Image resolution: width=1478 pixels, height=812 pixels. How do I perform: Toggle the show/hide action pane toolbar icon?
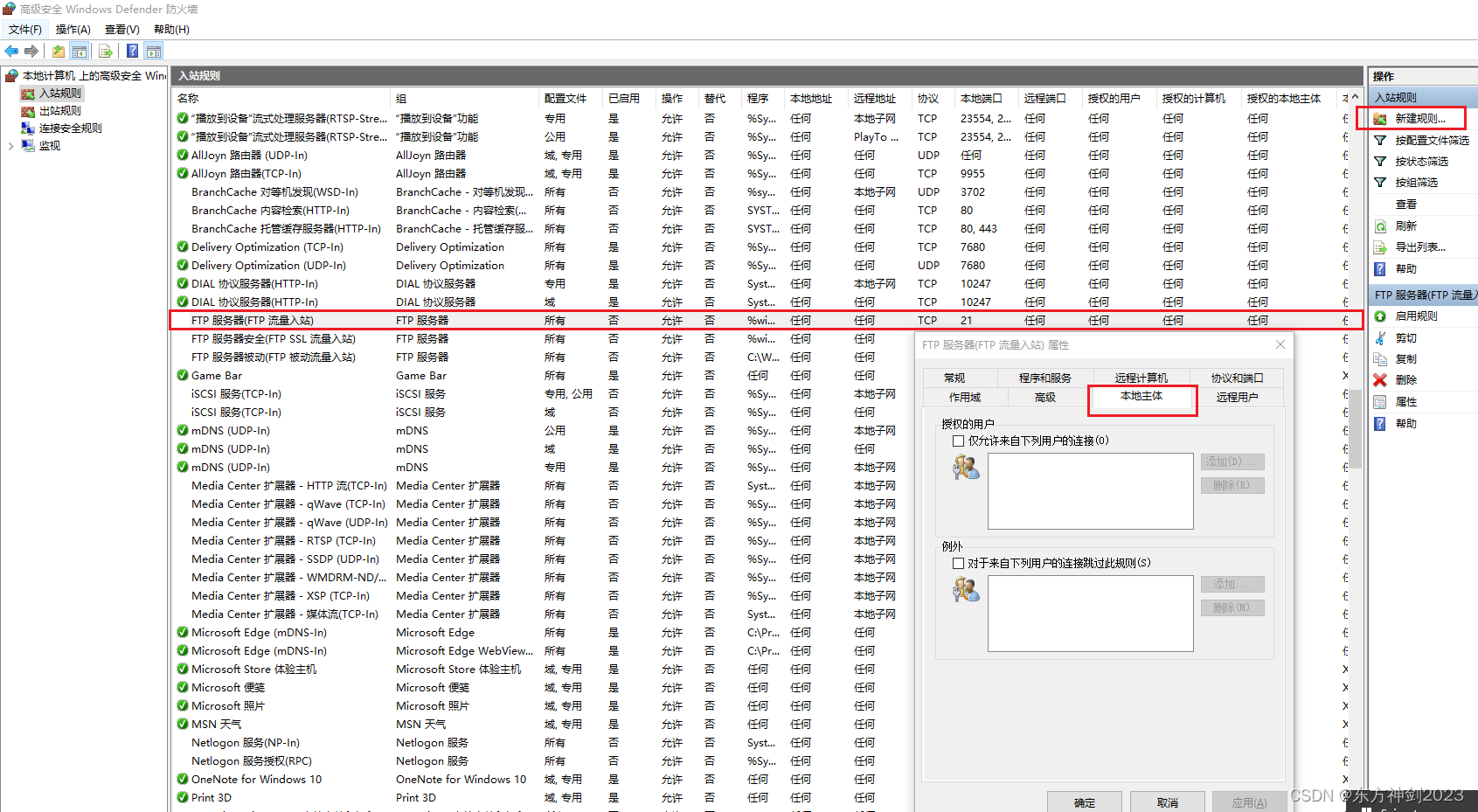[154, 51]
